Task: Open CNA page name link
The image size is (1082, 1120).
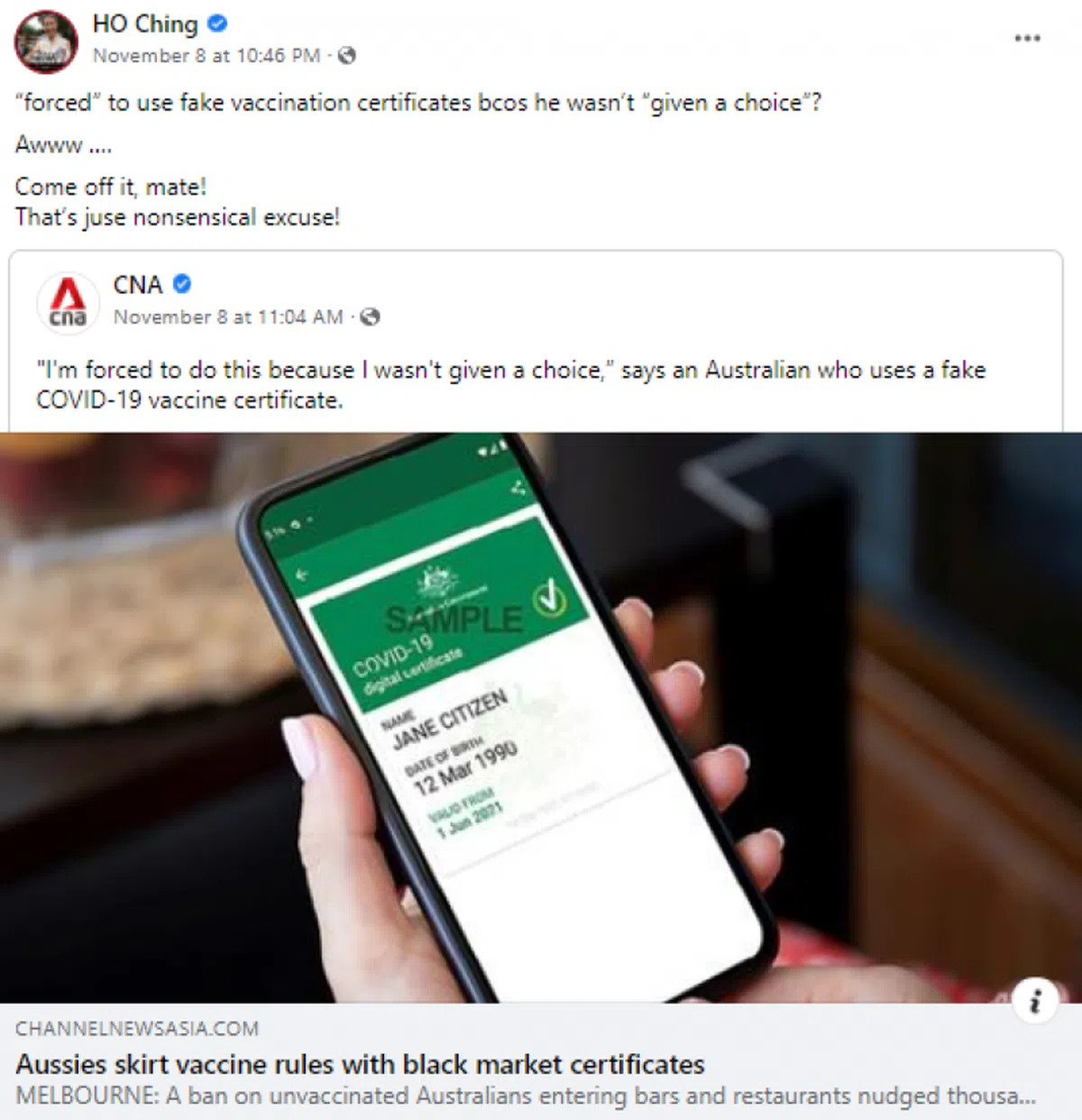Action: (x=138, y=285)
